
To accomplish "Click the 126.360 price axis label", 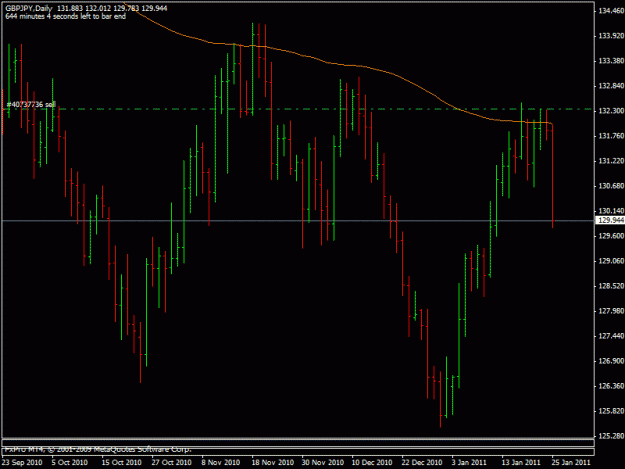I will 611,386.
